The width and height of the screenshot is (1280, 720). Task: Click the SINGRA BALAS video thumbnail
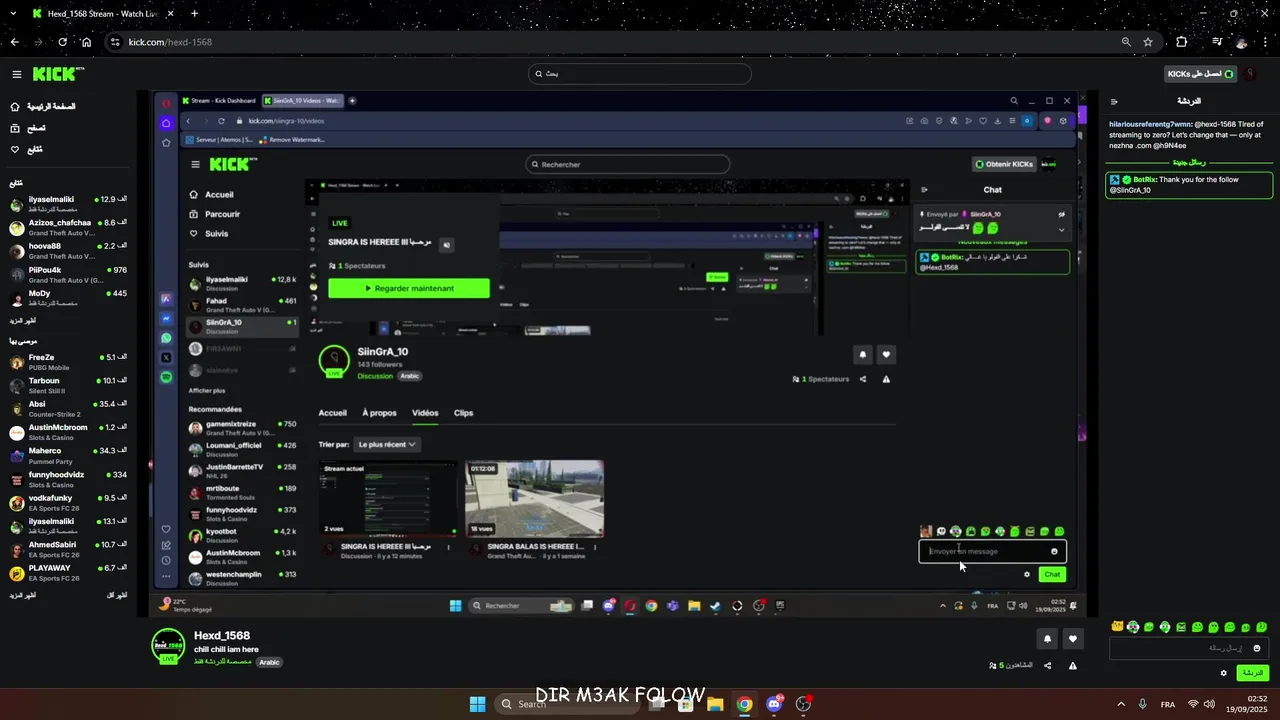pos(534,499)
